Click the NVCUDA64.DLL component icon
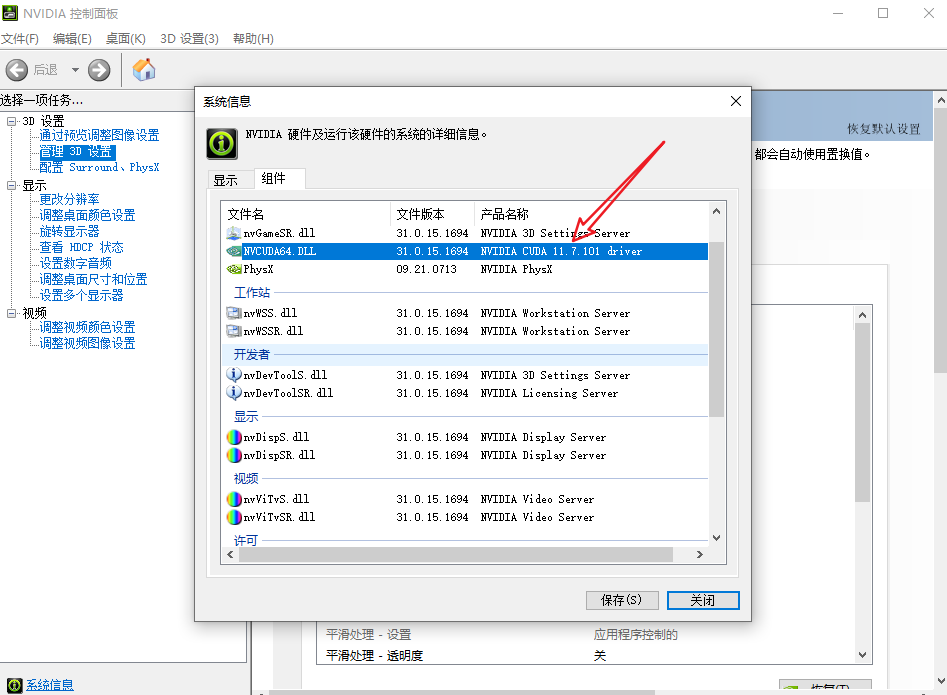 (233, 251)
